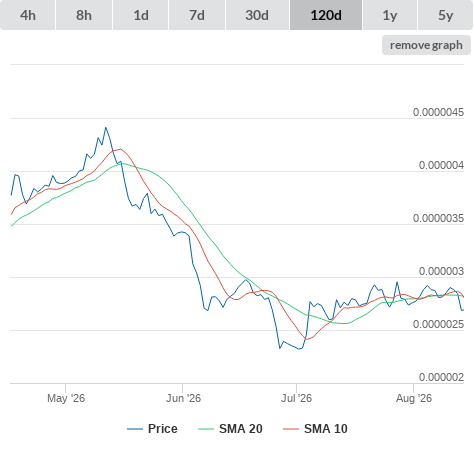Viewport: 474px width, 455px height.
Task: Show the 1d chart range
Action: [x=141, y=15]
